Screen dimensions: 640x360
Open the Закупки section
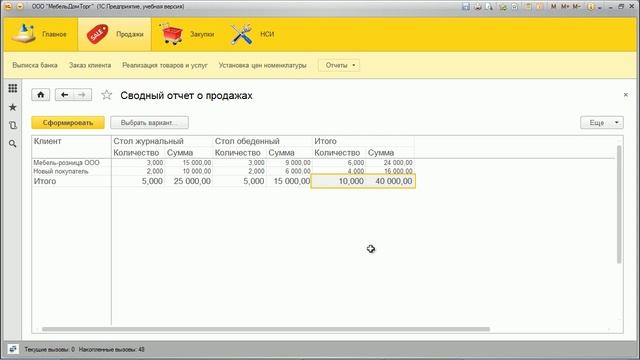point(187,34)
